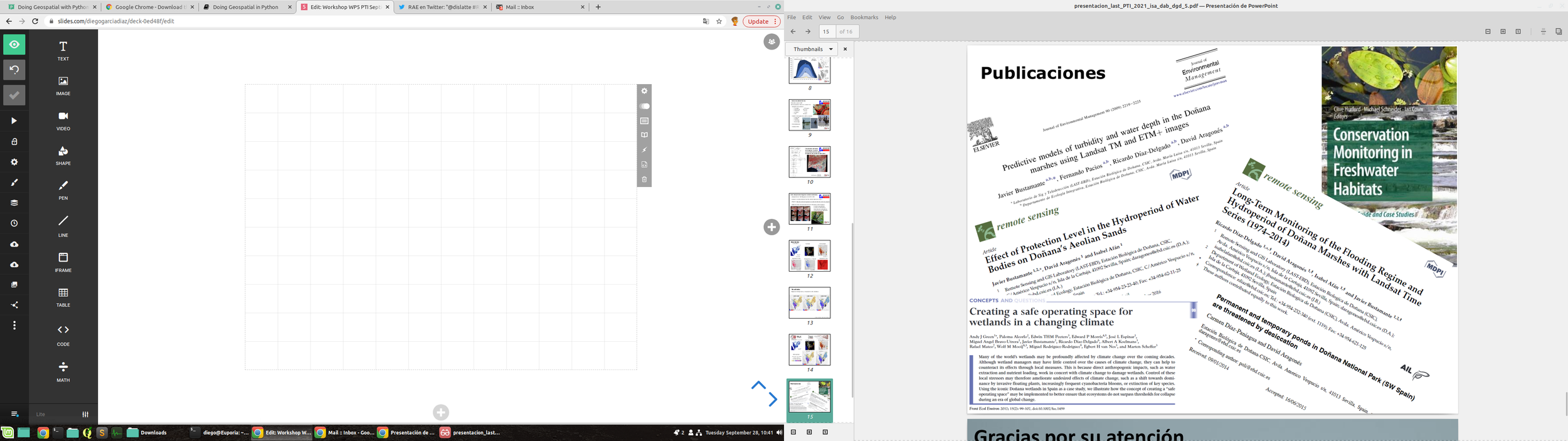The image size is (1568, 441).
Task: Select page 9 thumbnail in PDF viewer
Action: (x=810, y=115)
